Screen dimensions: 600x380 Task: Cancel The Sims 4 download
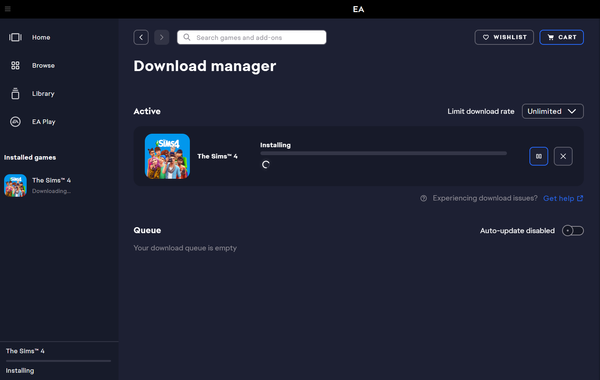563,156
